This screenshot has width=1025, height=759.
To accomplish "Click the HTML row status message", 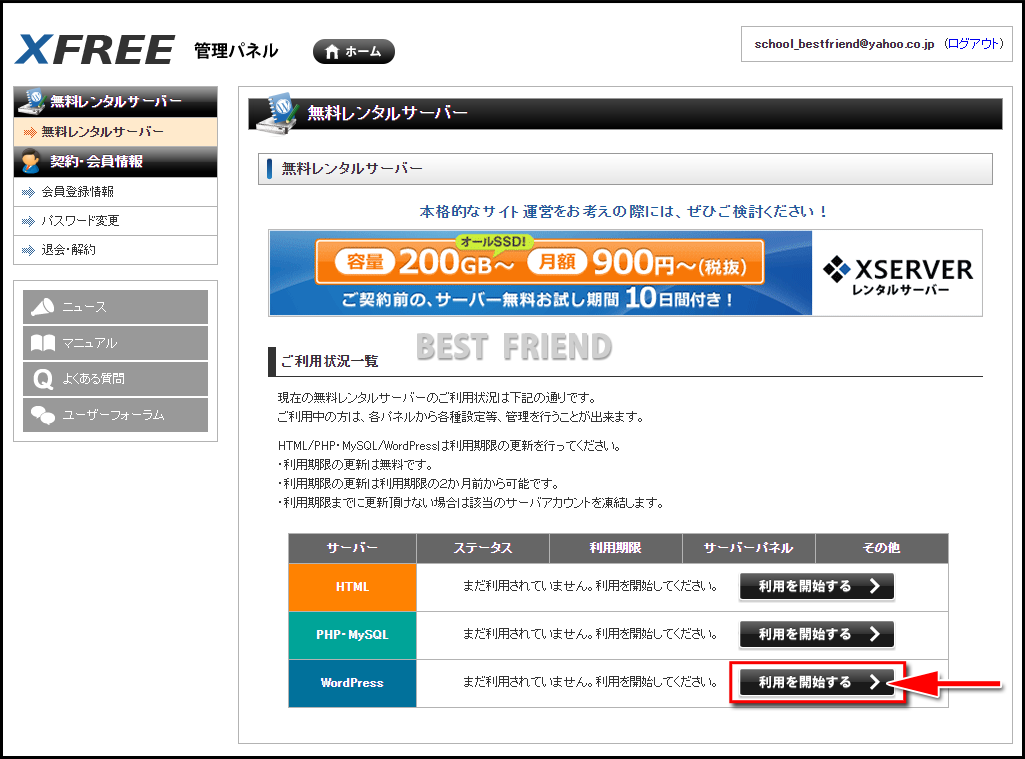I will (x=590, y=586).
